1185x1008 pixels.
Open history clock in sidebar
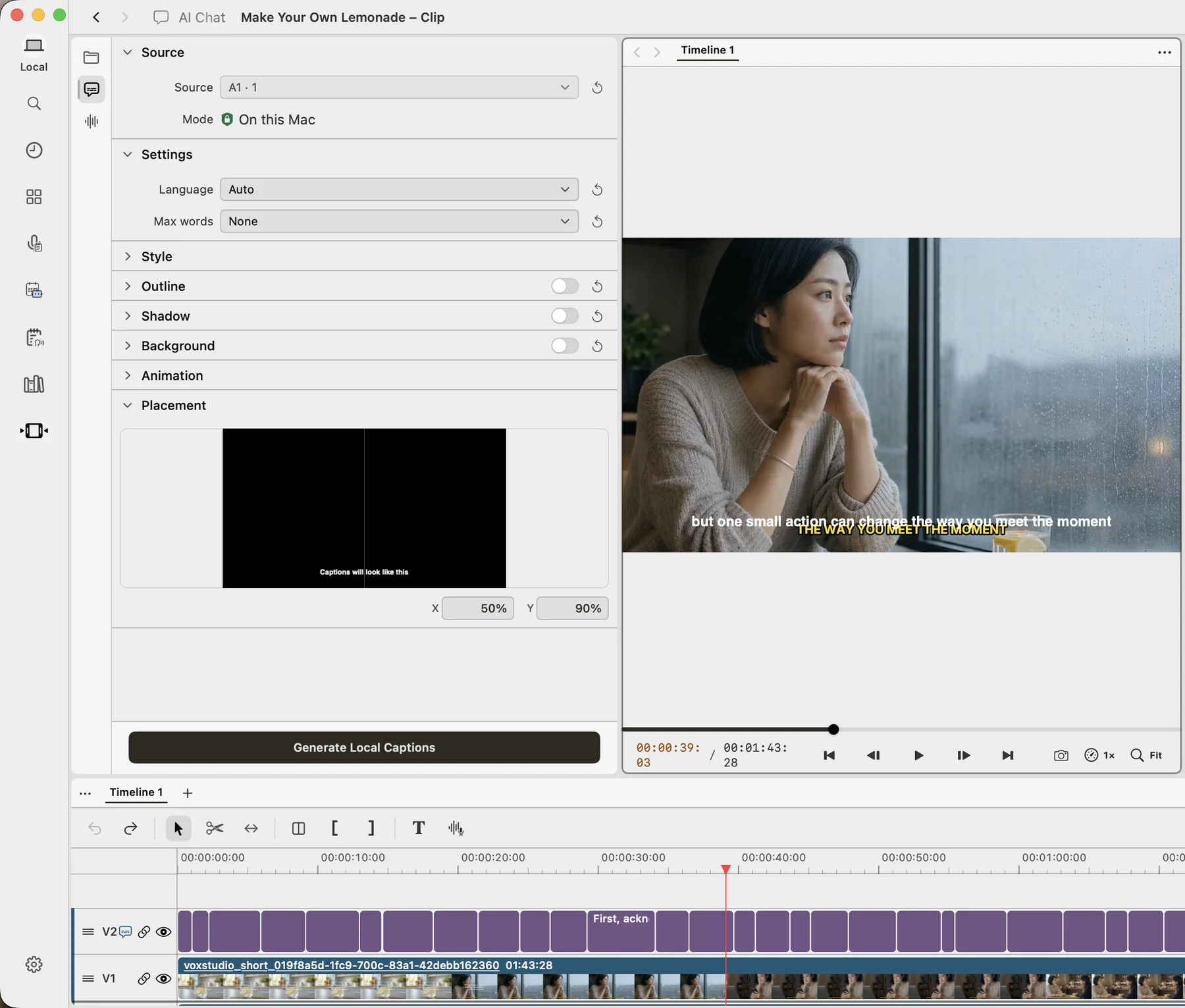(34, 150)
